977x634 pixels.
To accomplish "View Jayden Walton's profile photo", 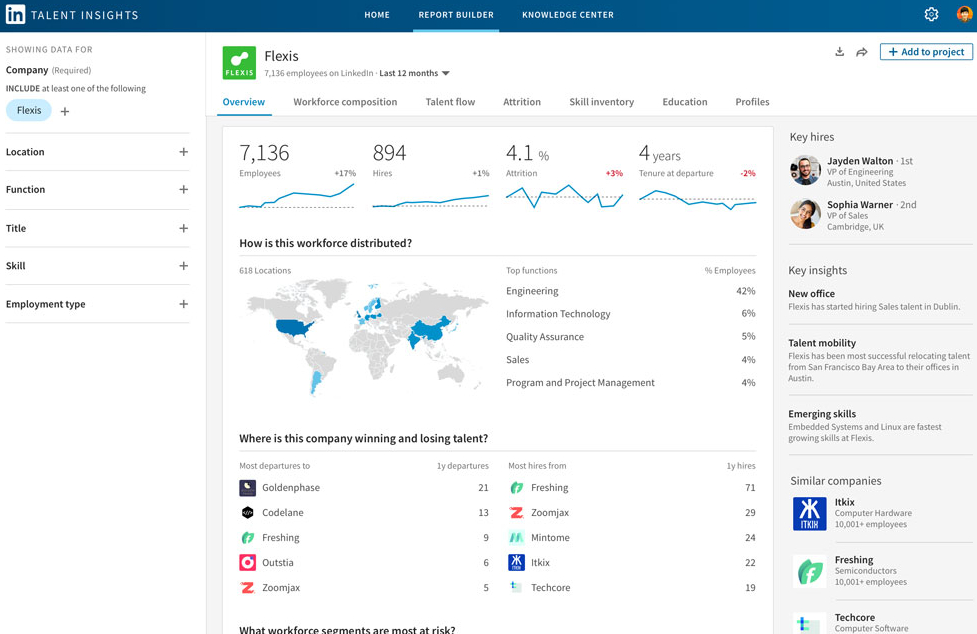I will pyautogui.click(x=805, y=171).
